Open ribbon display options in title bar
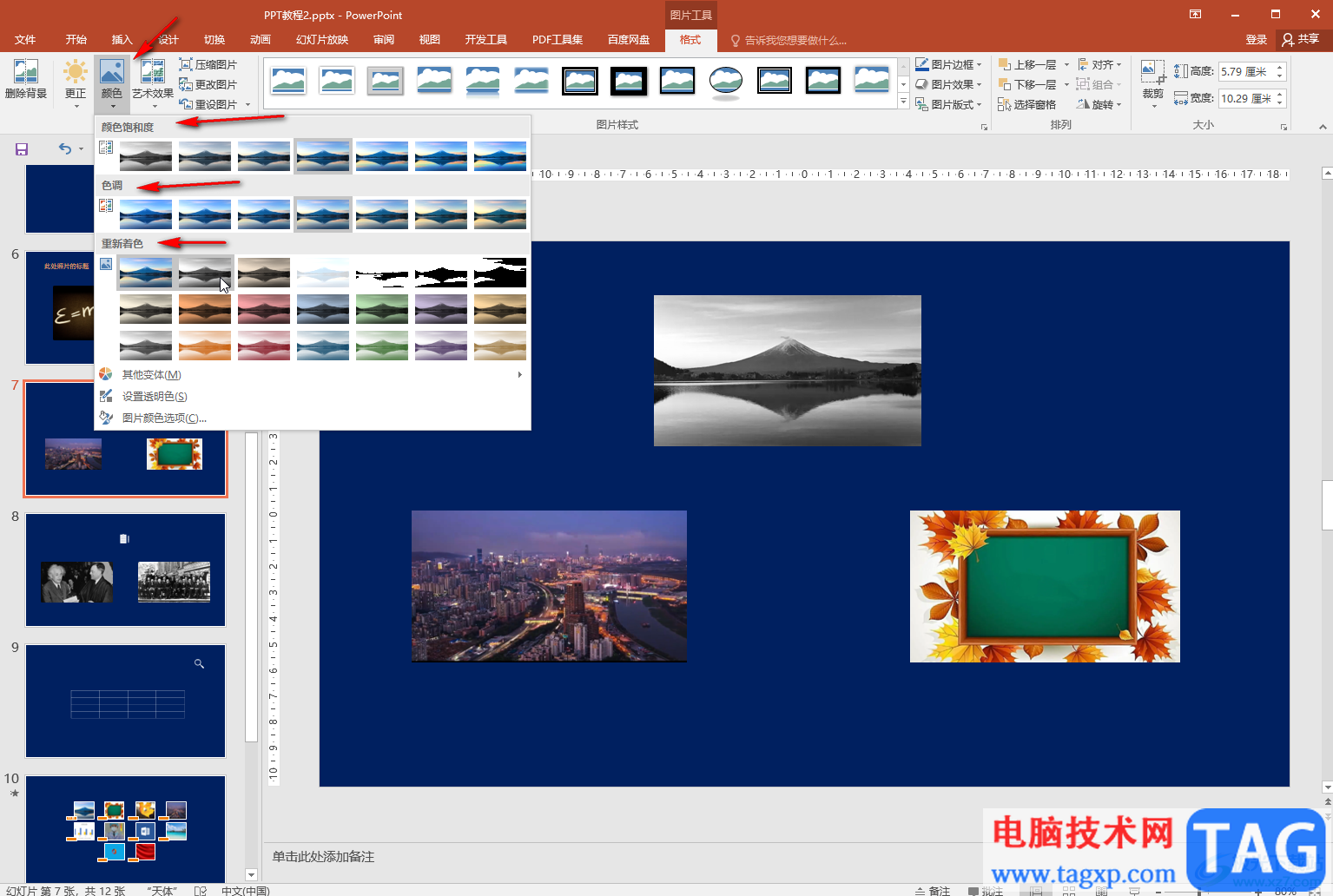The height and width of the screenshot is (896, 1333). pos(1196,14)
